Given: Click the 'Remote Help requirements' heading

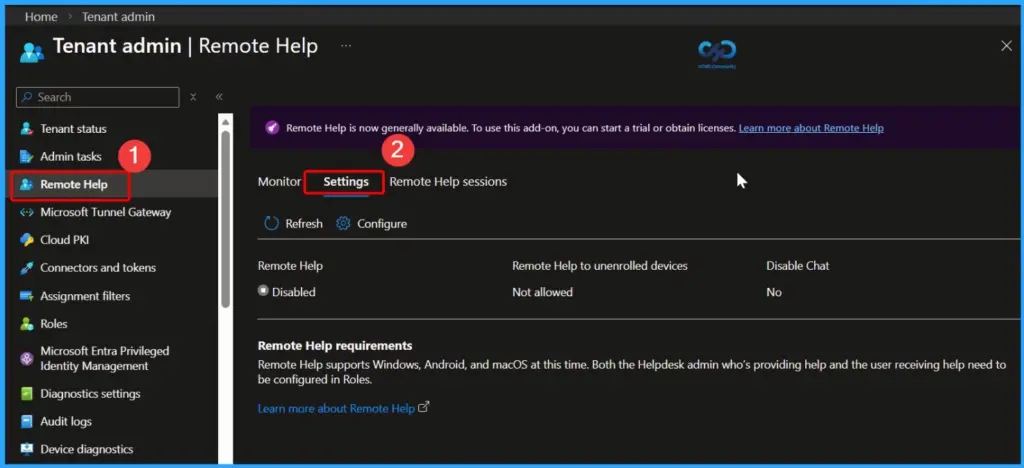Looking at the screenshot, I should 335,345.
